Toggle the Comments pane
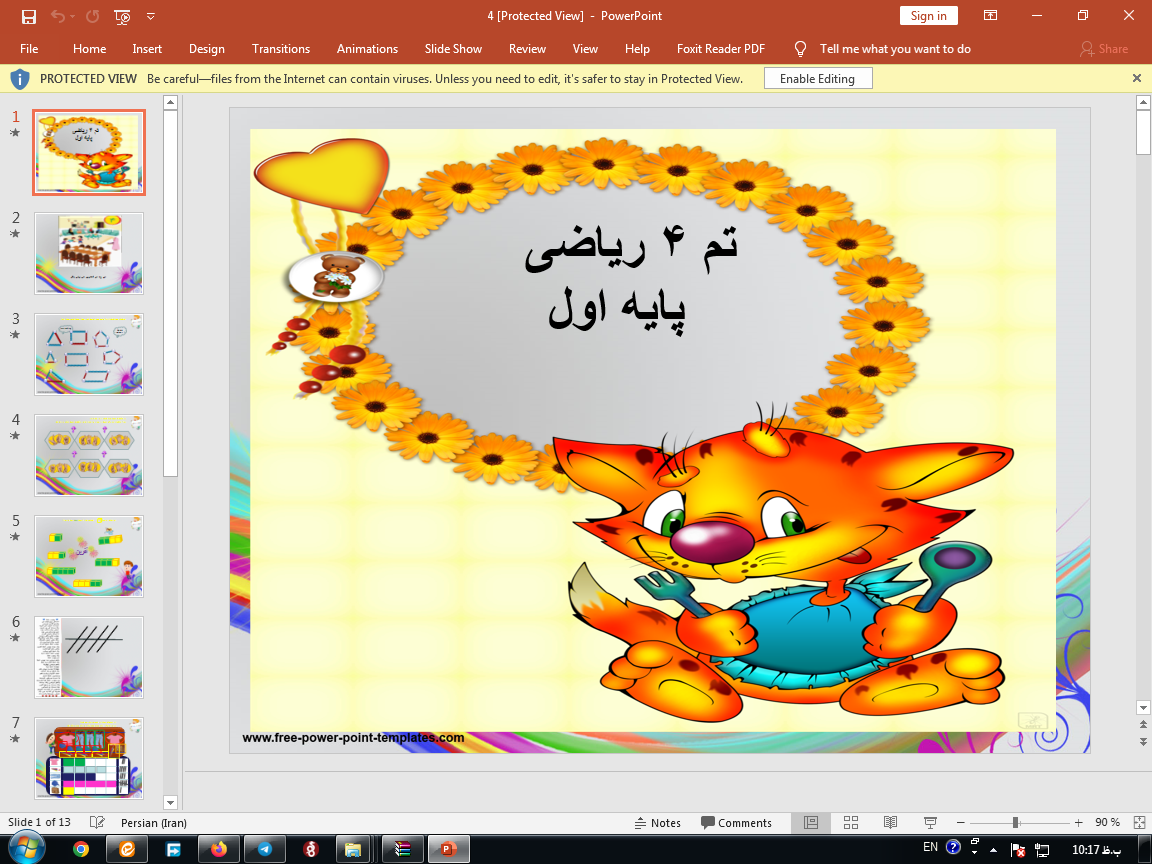Image resolution: width=1152 pixels, height=864 pixels. (736, 822)
